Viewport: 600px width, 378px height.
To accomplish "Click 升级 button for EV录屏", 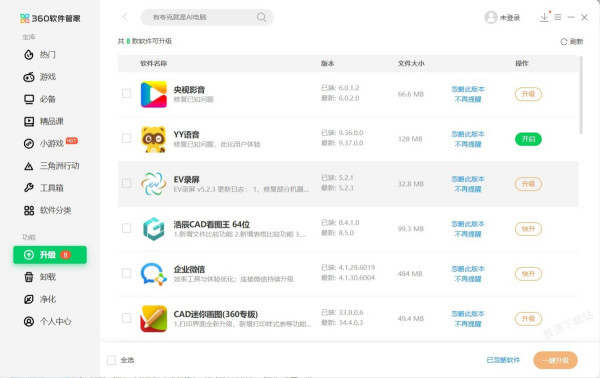I will point(528,184).
